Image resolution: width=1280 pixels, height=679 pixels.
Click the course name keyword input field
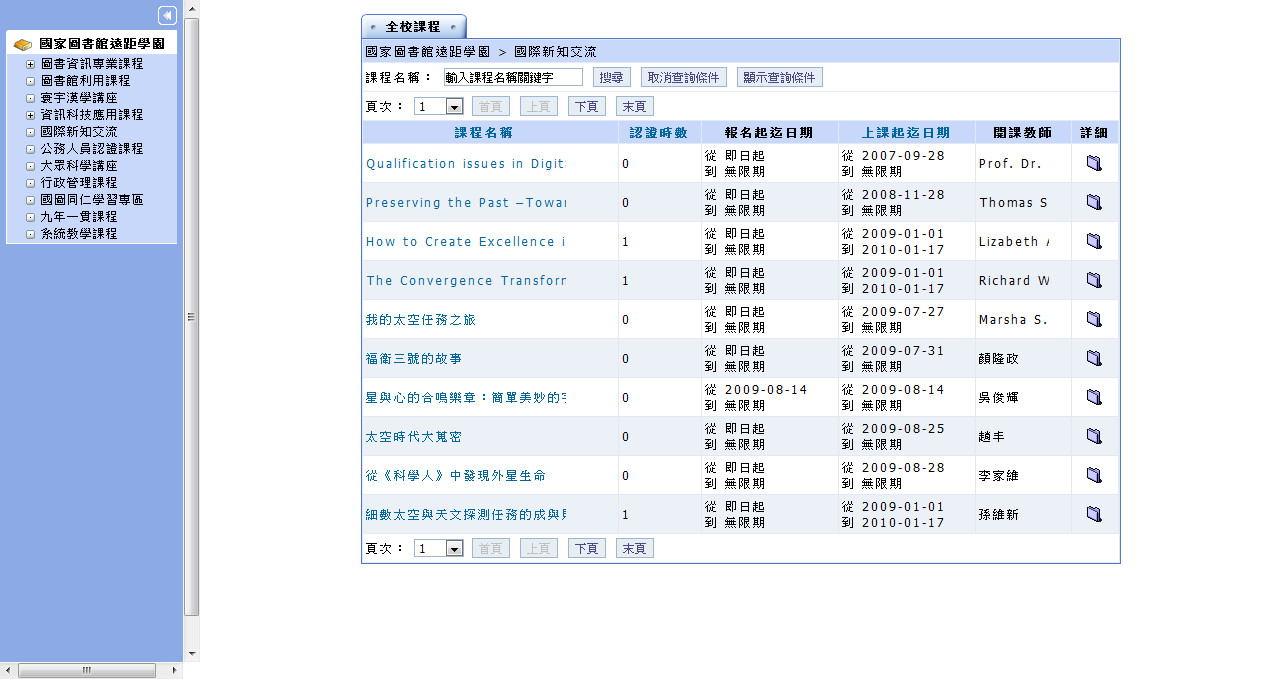pyautogui.click(x=513, y=77)
